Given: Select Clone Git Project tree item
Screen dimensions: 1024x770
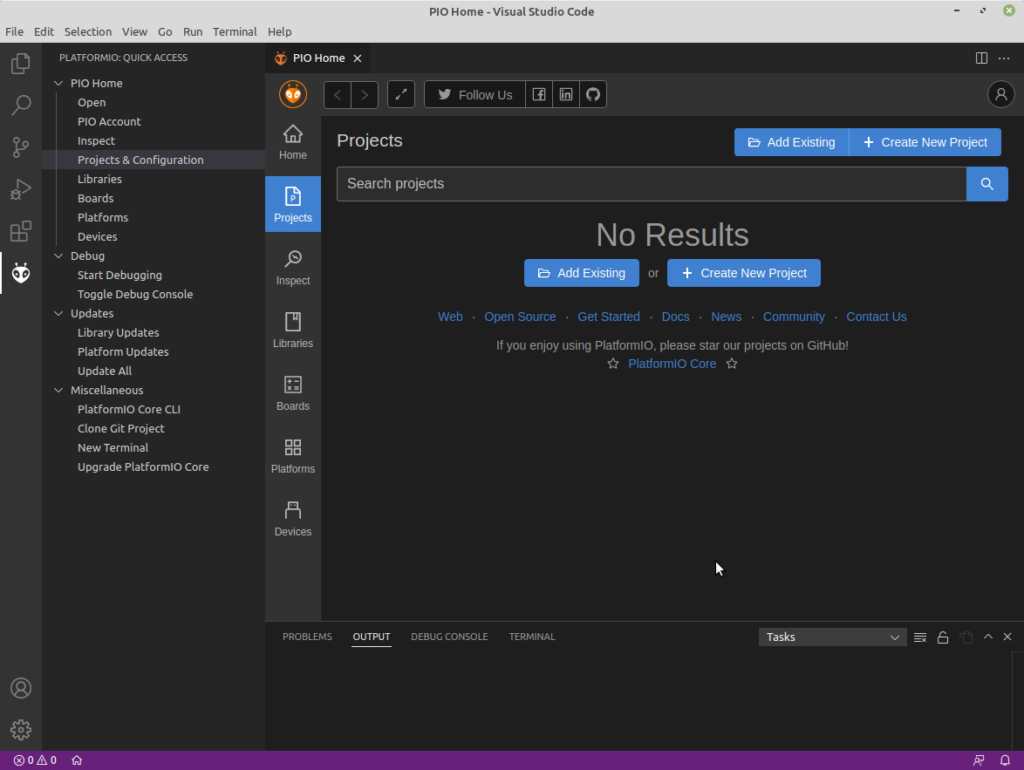Looking at the screenshot, I should 153,428.
